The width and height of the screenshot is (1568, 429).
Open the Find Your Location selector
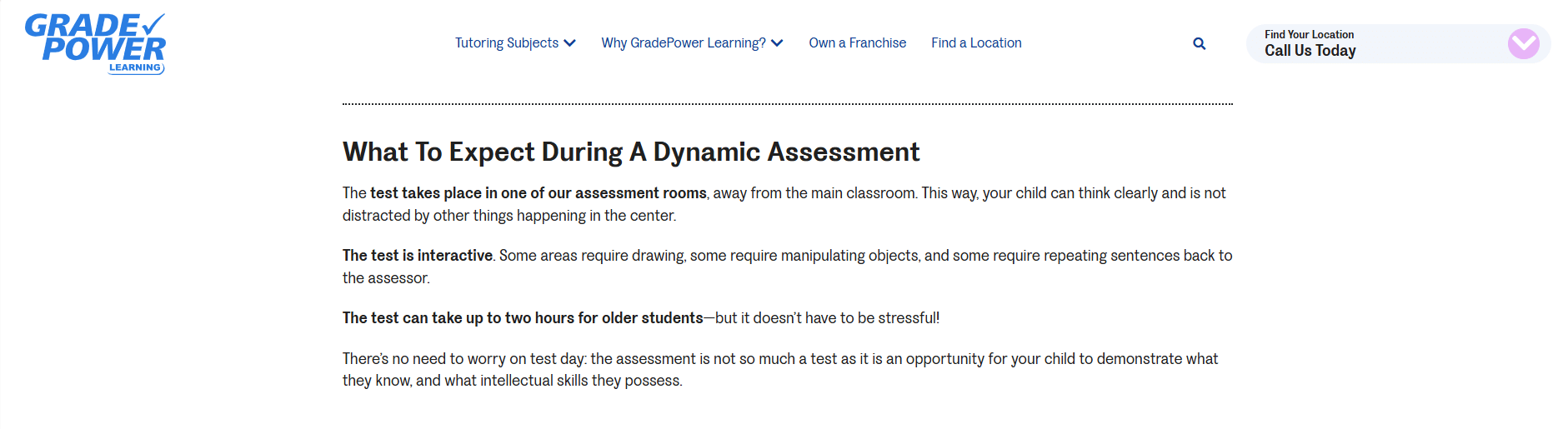pos(1309,34)
